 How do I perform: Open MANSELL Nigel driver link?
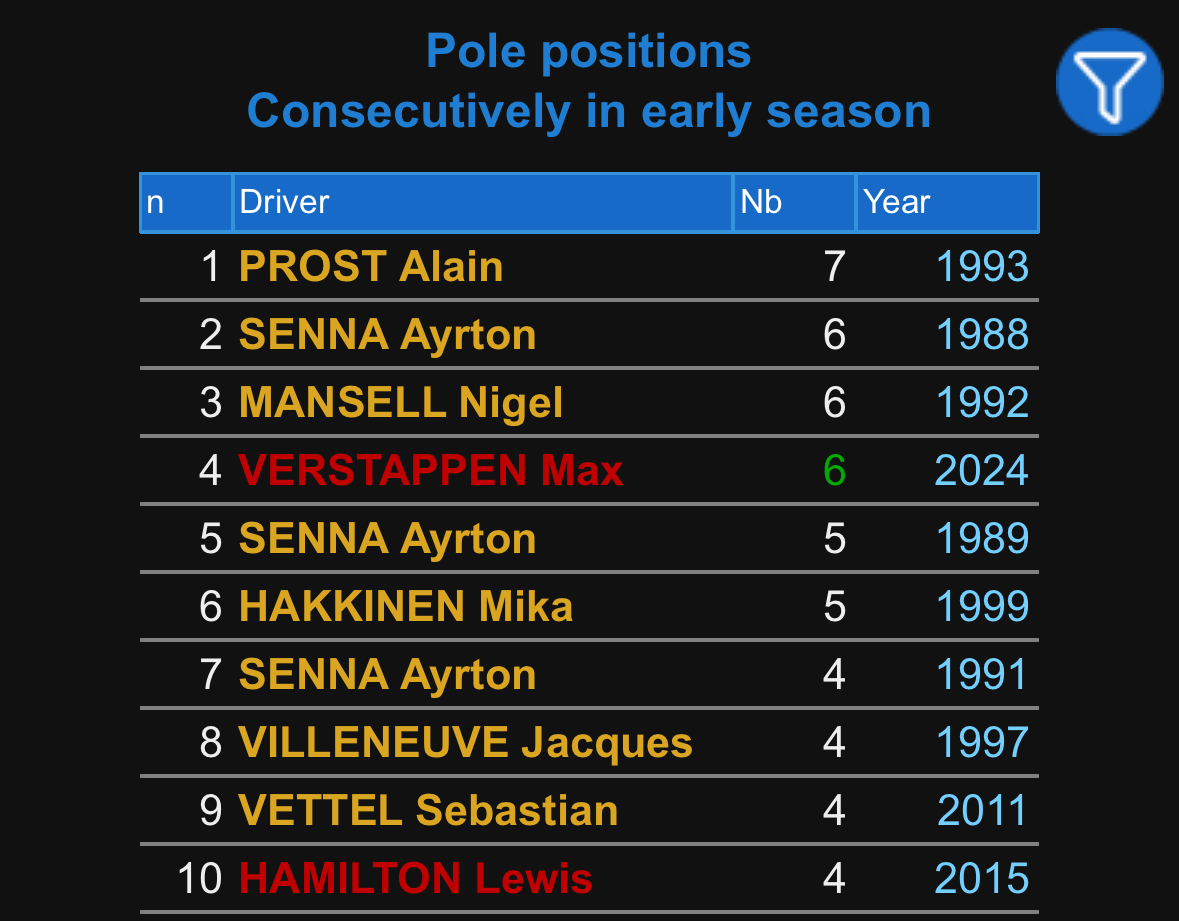(401, 403)
